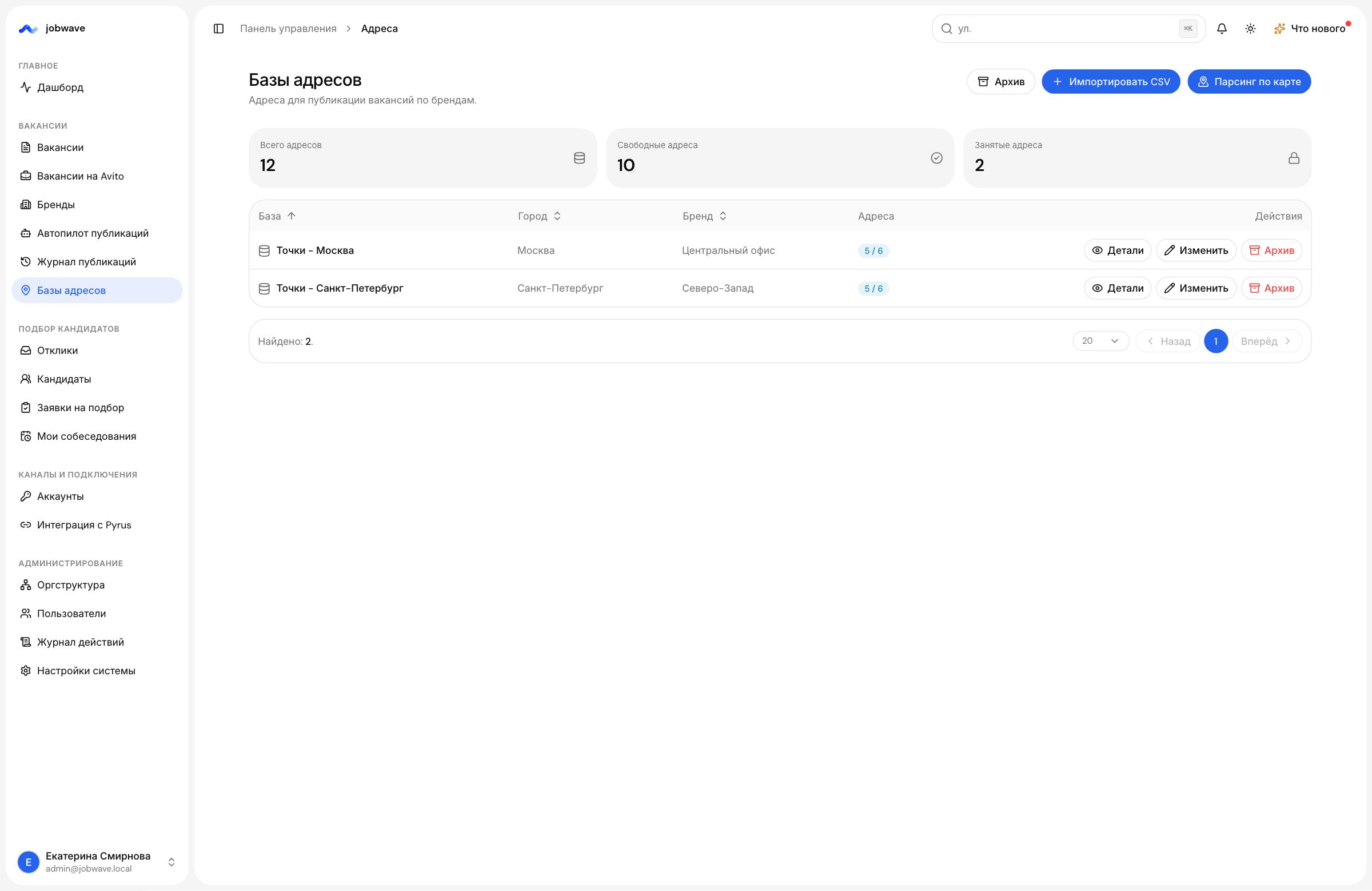Expand the Екатерина Смирнова user menu
Viewport: 1372px width, 891px height.
point(97,862)
